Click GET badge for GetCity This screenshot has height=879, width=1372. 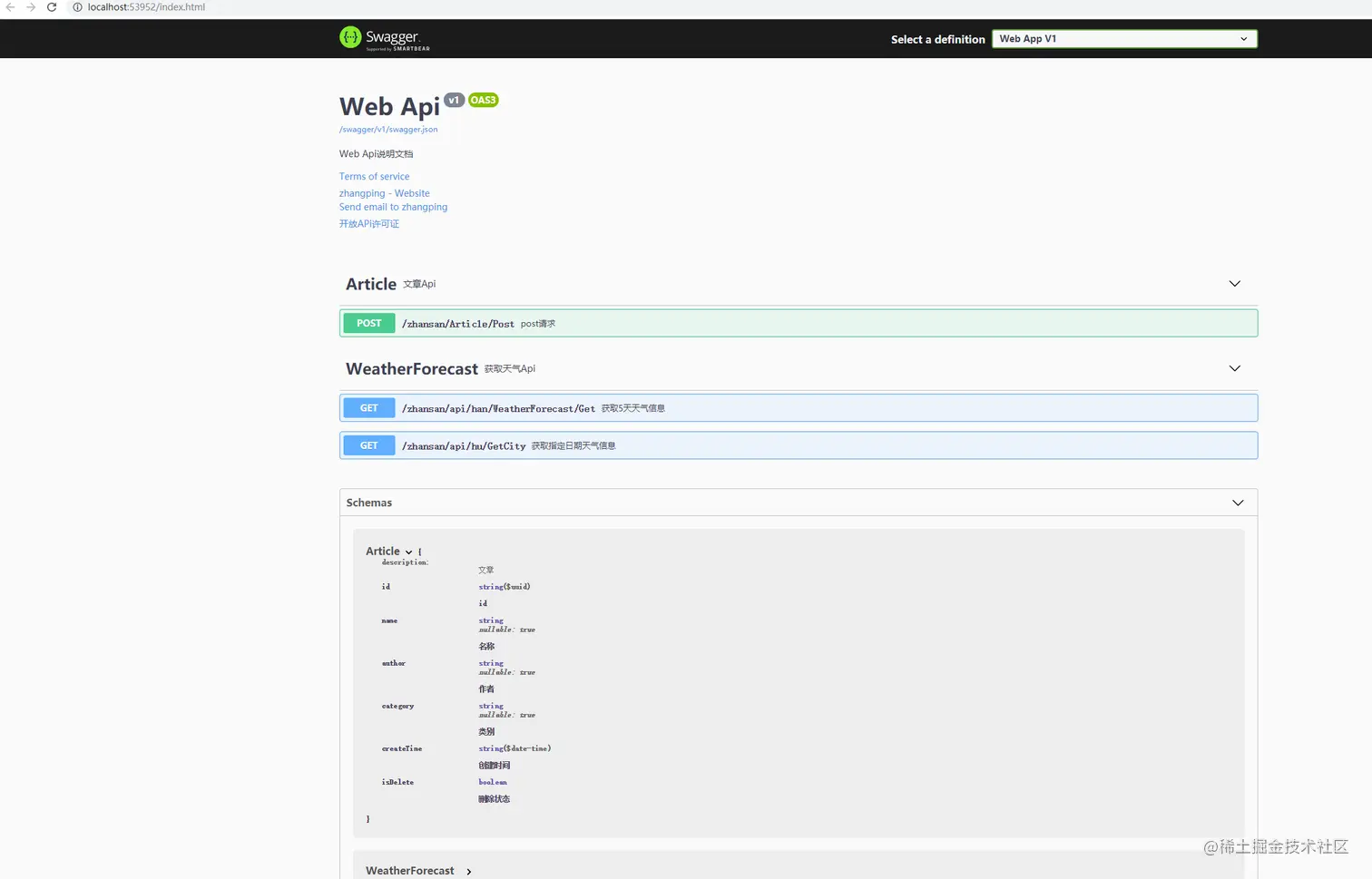click(369, 445)
